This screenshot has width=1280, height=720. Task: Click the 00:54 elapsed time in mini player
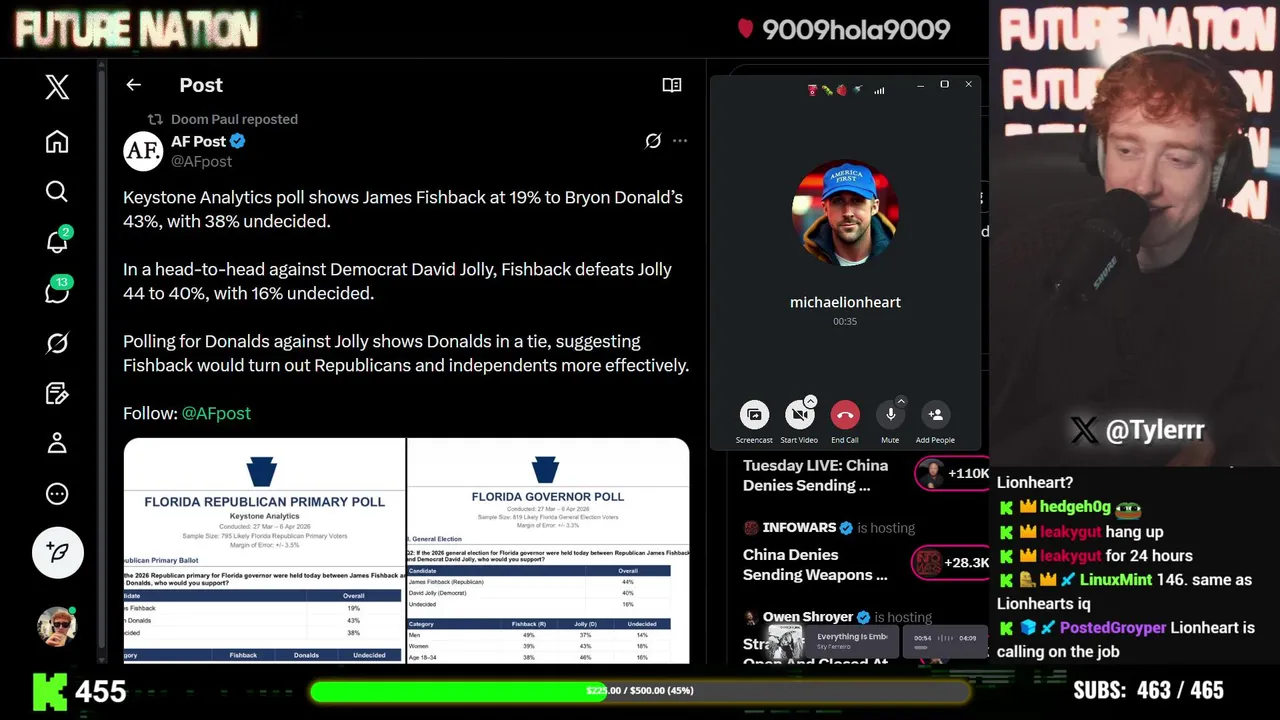pos(922,638)
